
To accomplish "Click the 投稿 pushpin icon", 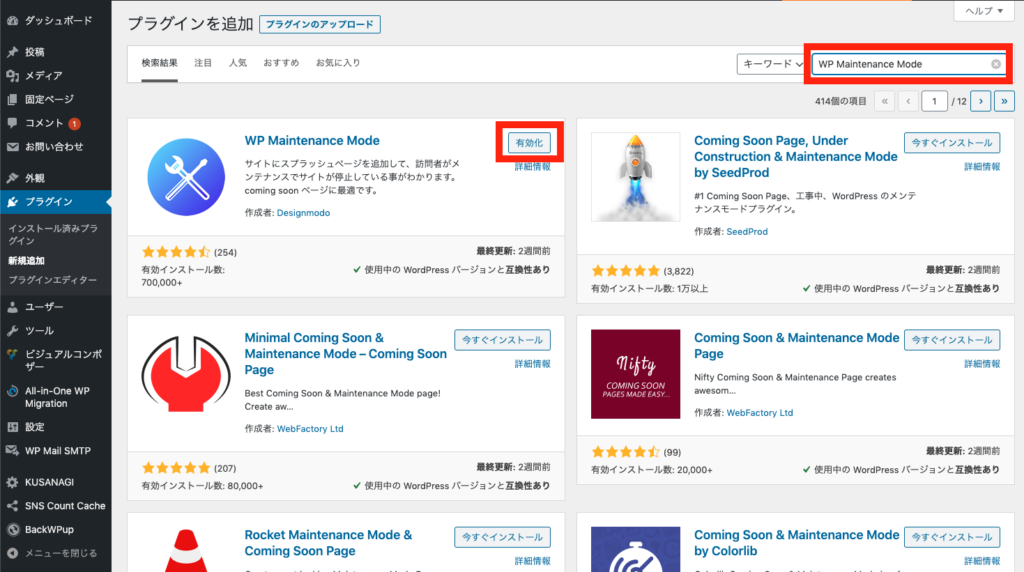I will [12, 52].
